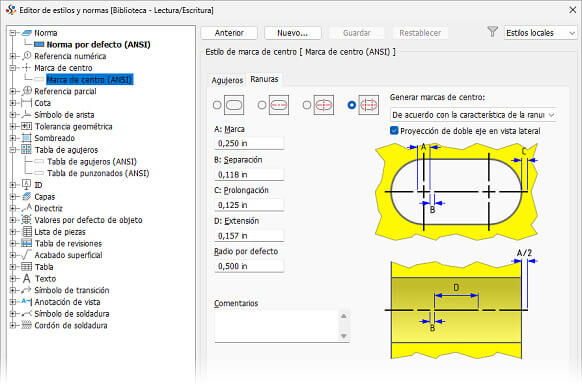Select the slot with double cross radio option
Image resolution: width=582 pixels, height=385 pixels.
tap(352, 105)
